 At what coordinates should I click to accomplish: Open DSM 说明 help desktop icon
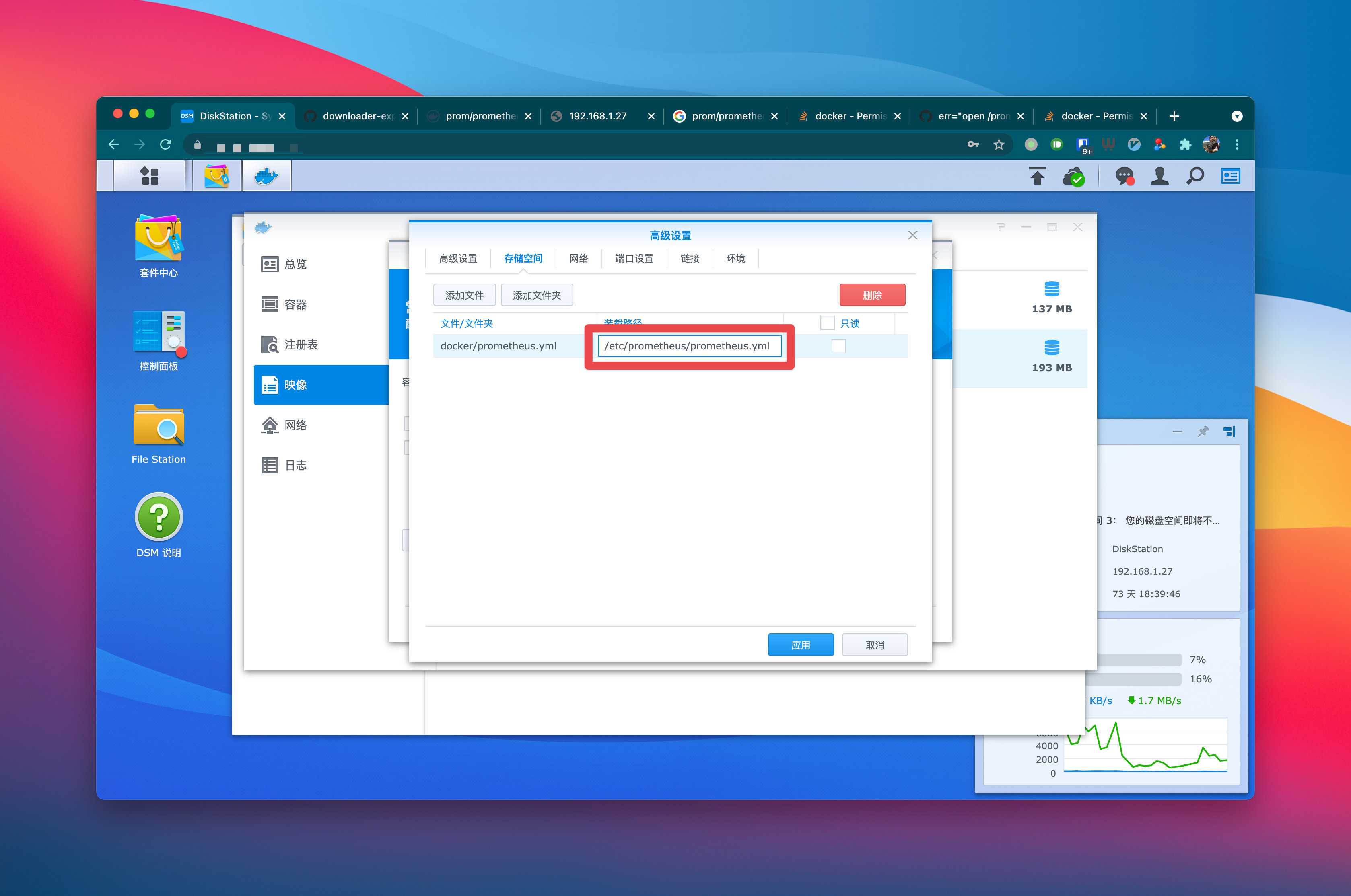158,525
